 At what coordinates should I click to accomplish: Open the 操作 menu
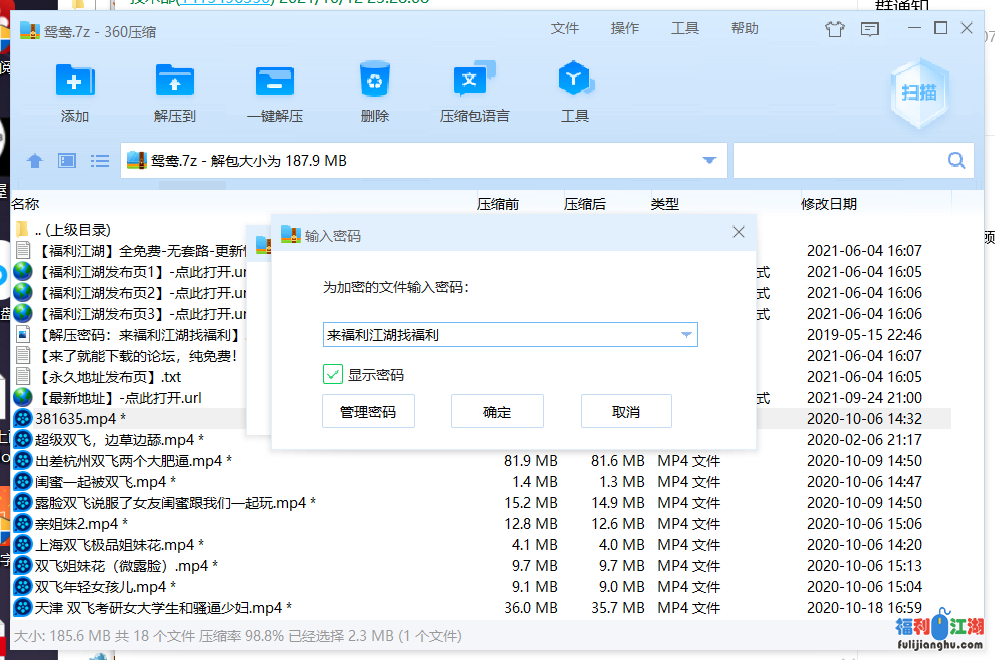point(625,28)
